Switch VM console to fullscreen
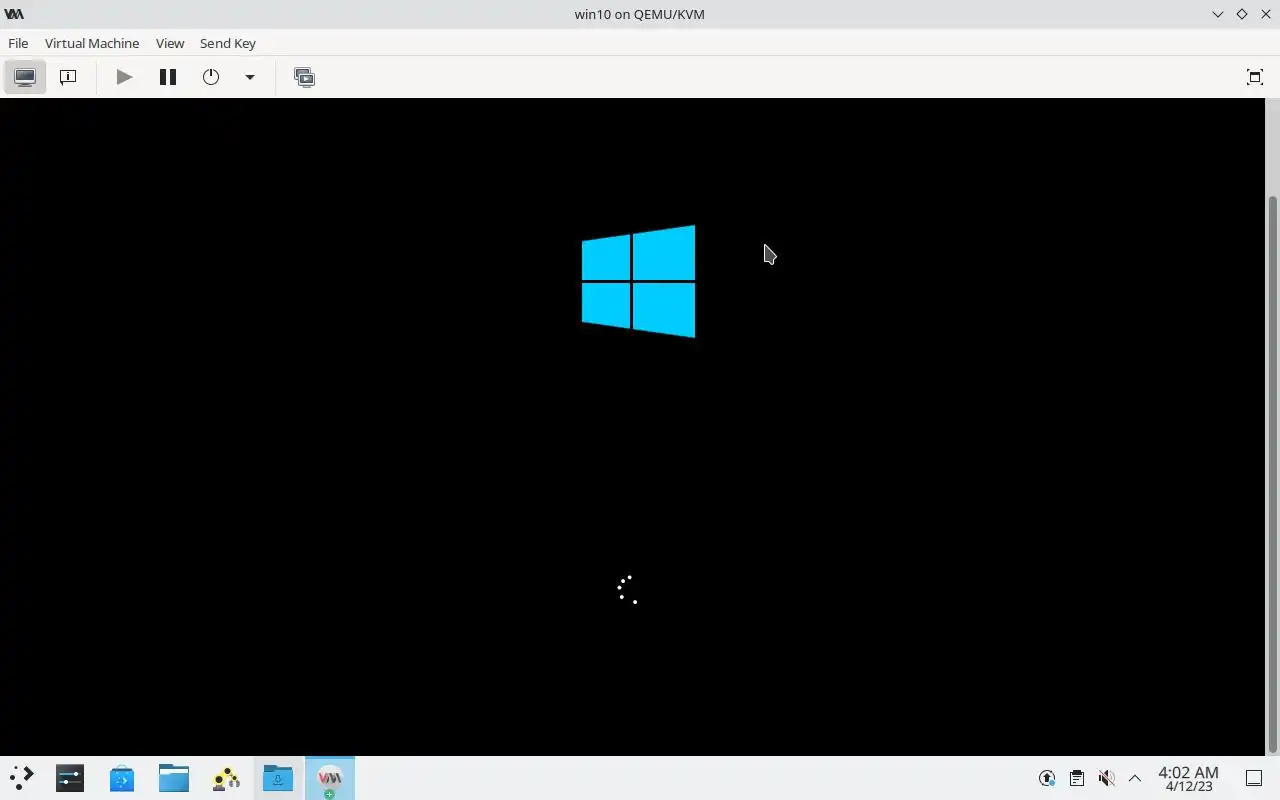 (1255, 77)
